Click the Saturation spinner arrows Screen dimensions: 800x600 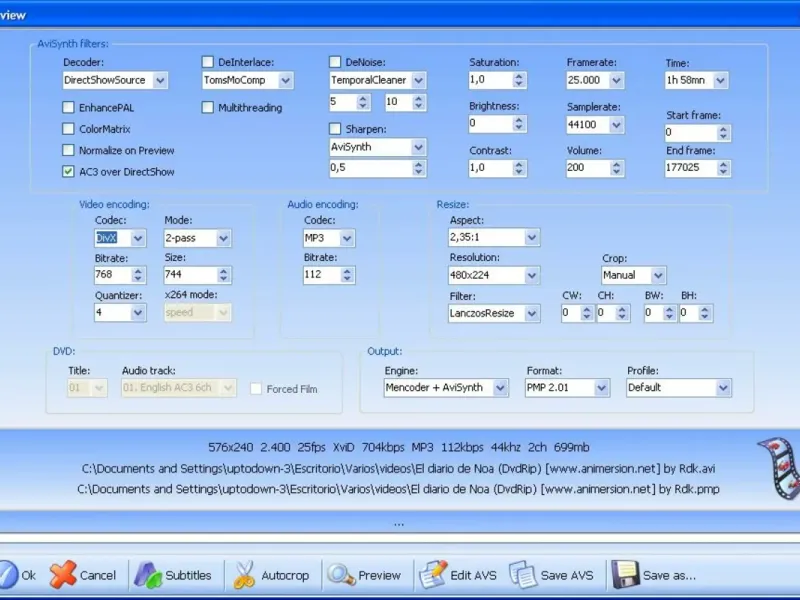tap(519, 80)
